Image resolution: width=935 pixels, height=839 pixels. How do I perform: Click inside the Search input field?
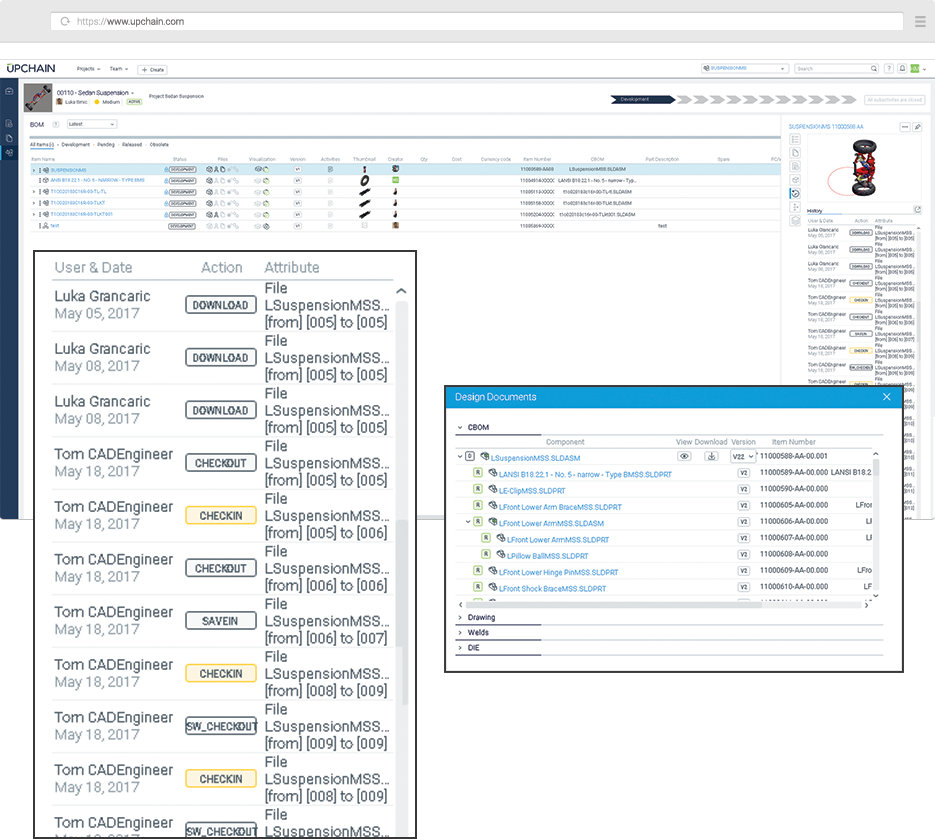click(x=835, y=68)
